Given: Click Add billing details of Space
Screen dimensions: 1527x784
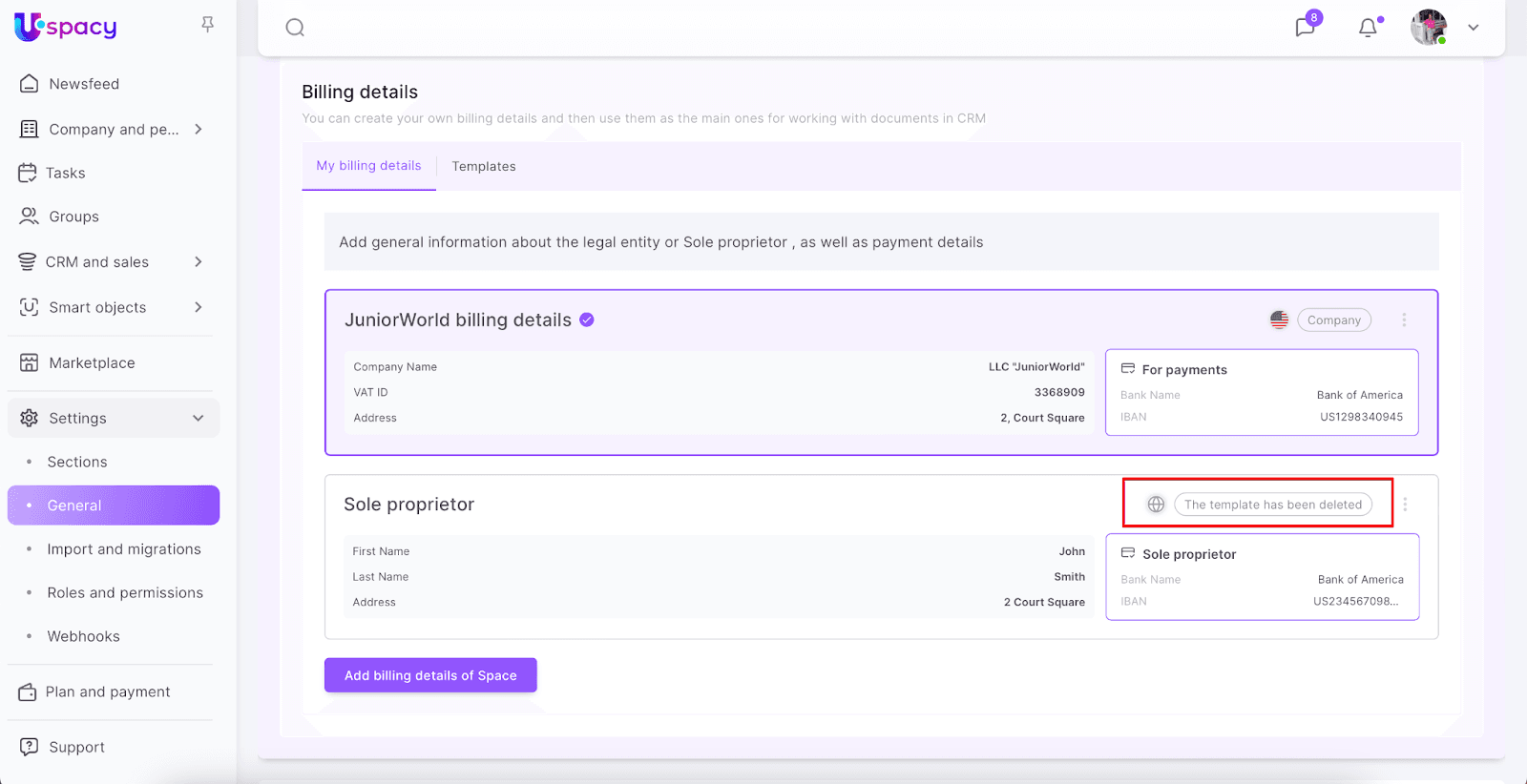Looking at the screenshot, I should (x=430, y=675).
